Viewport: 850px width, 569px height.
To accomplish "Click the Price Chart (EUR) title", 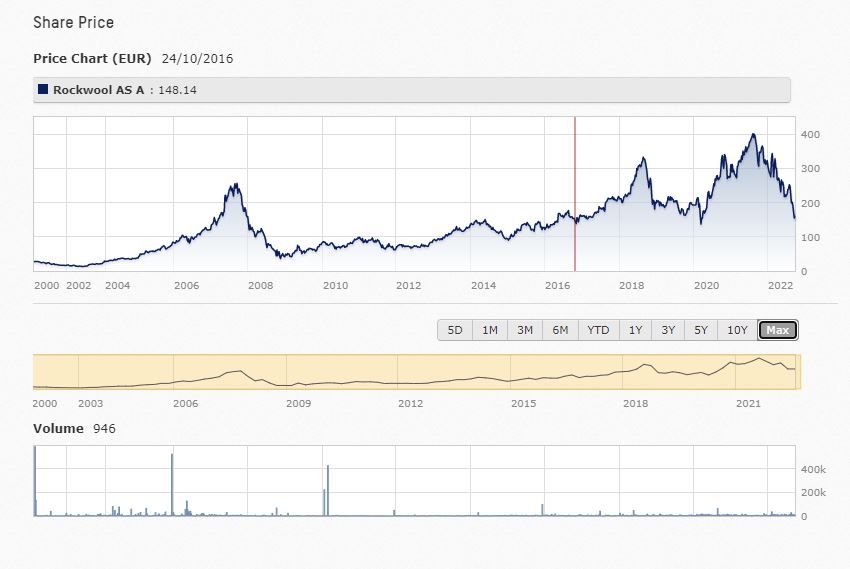I will [x=92, y=59].
